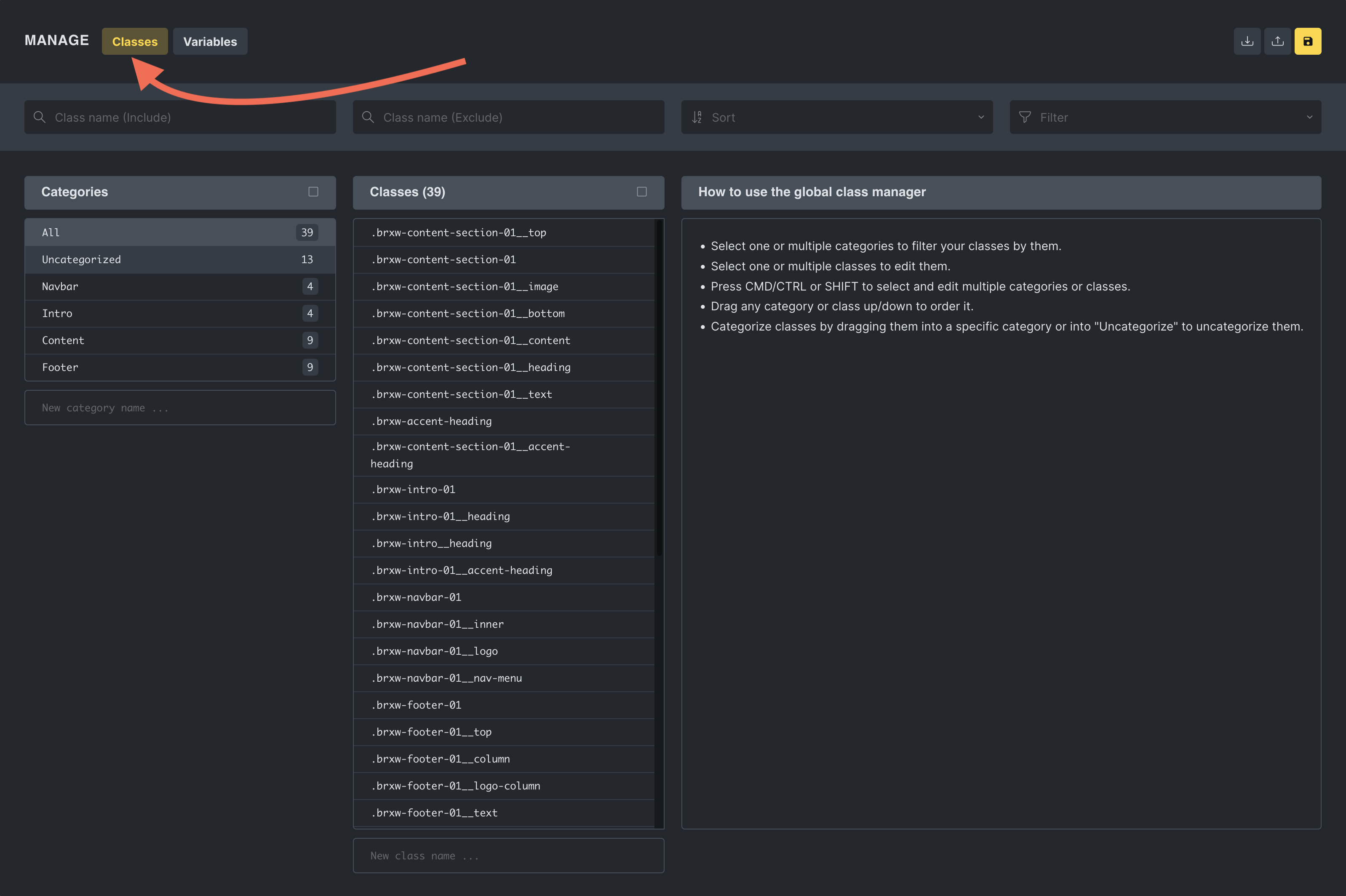Toggle the Categories select-all checkbox
1346x896 pixels.
click(x=313, y=192)
